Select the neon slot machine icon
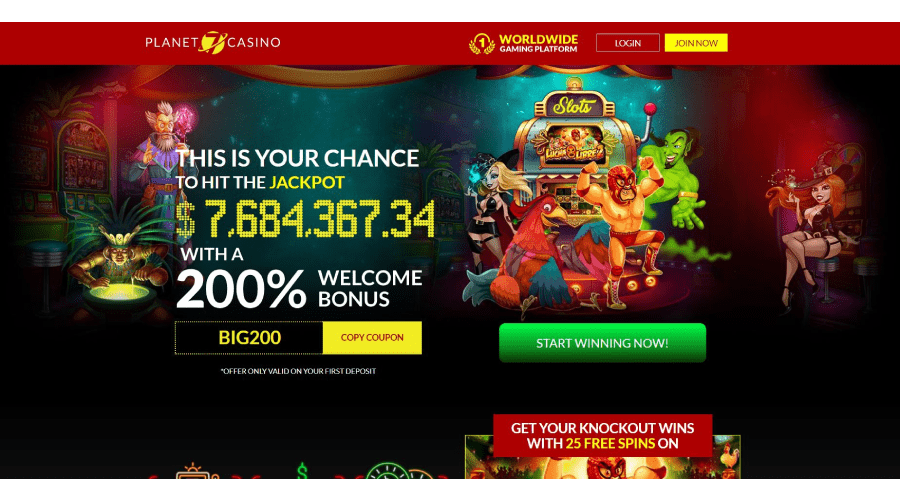The width and height of the screenshot is (900, 500). 196,471
